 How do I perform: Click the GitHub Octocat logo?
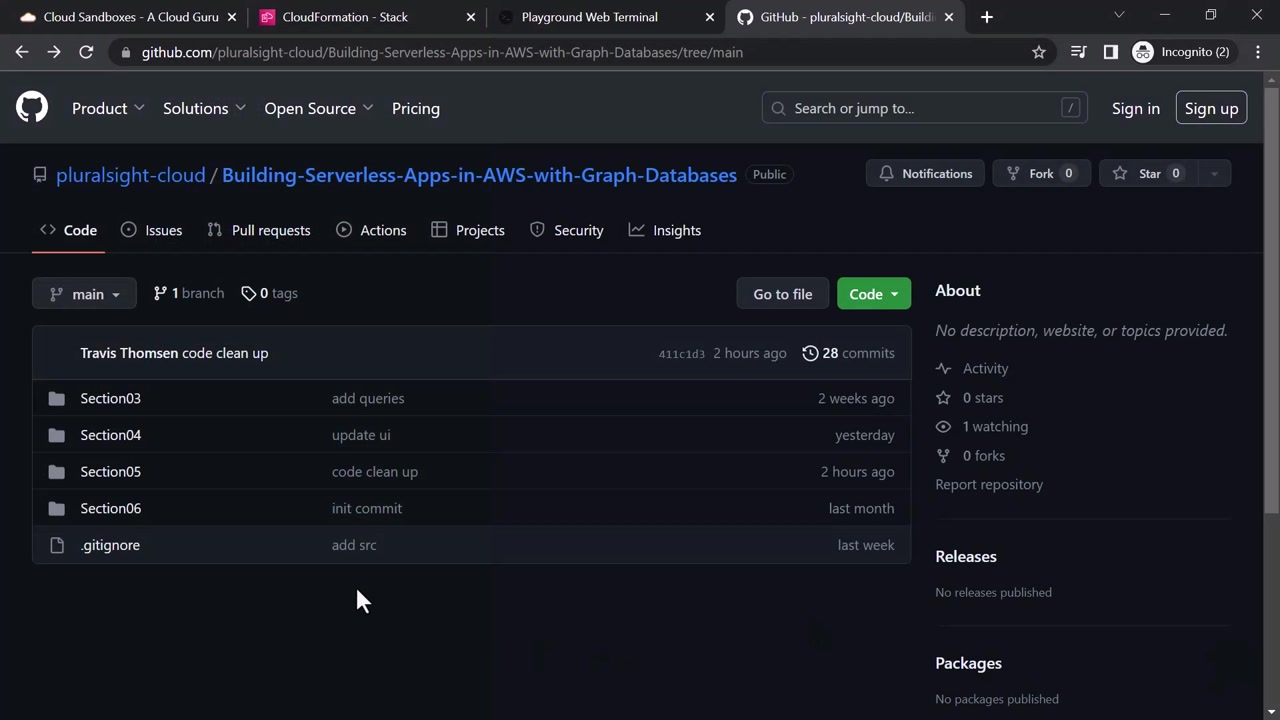tap(32, 108)
